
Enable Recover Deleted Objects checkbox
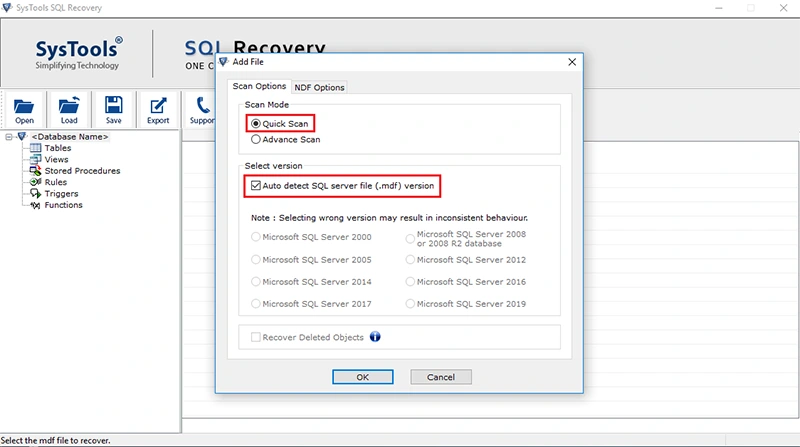pyautogui.click(x=256, y=337)
